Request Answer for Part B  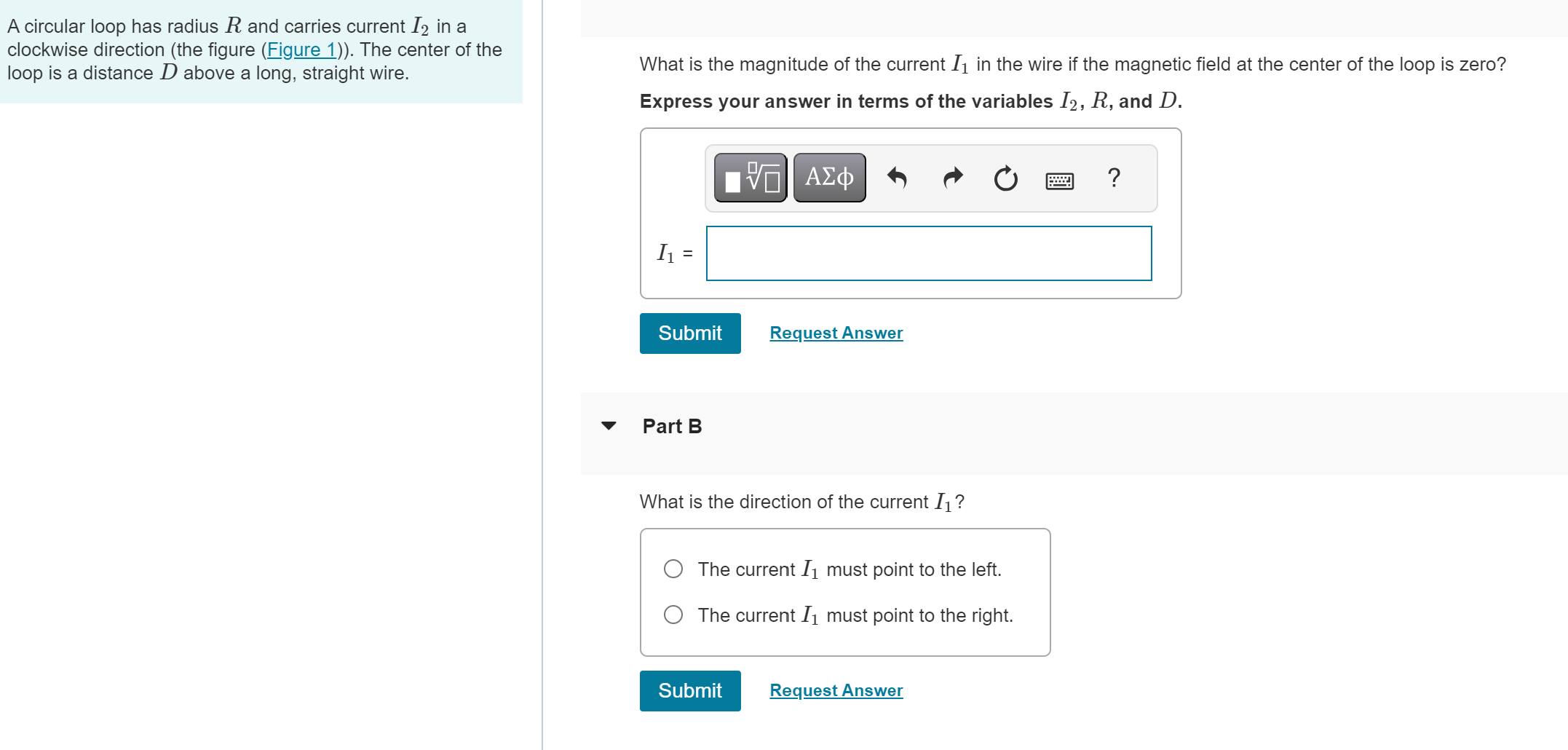(x=835, y=690)
